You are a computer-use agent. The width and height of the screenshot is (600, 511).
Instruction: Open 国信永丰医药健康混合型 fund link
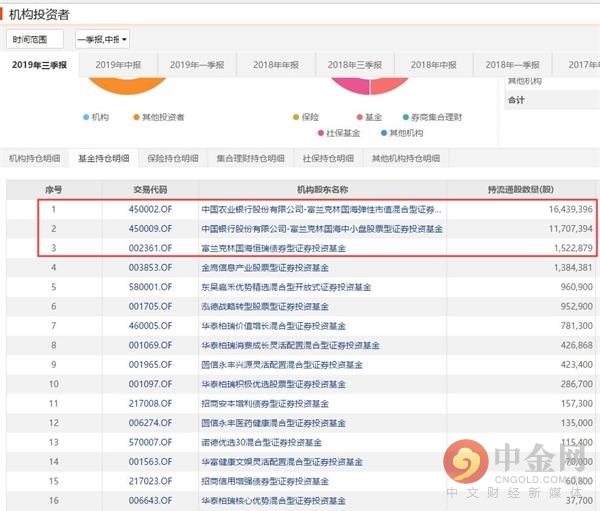pyautogui.click(x=274, y=423)
